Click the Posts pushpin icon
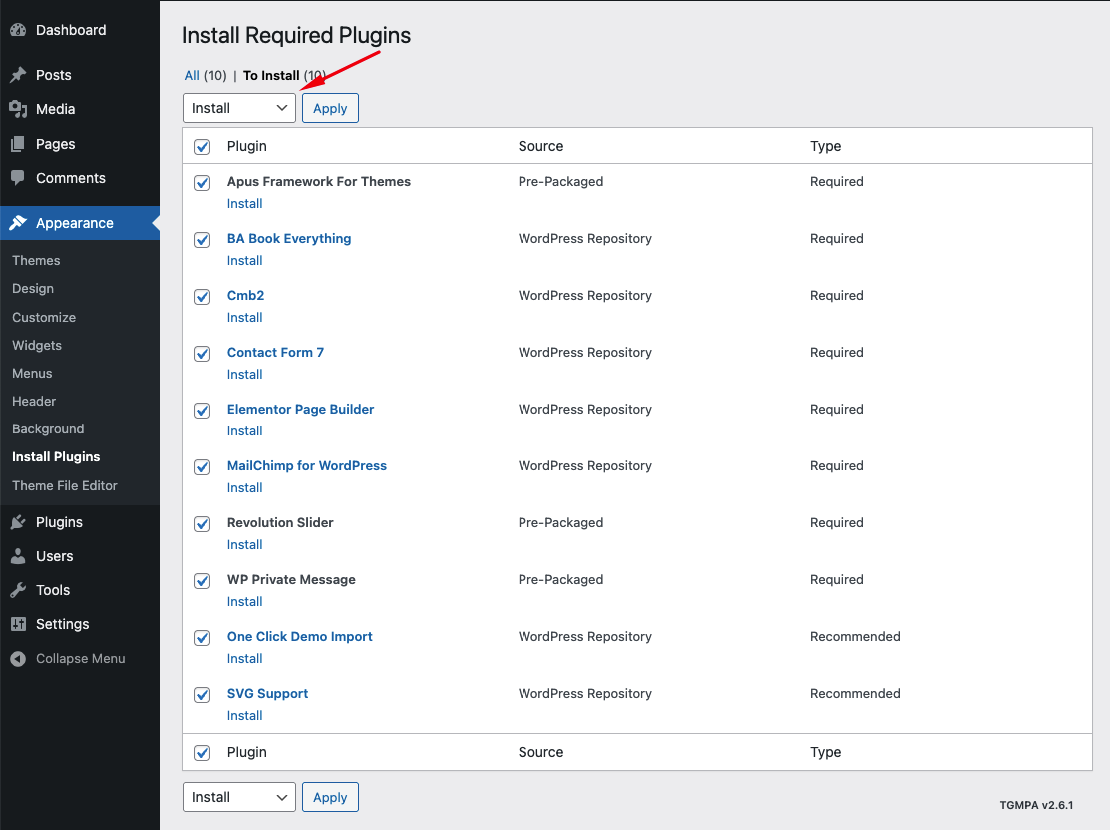The width and height of the screenshot is (1110, 830). point(18,75)
